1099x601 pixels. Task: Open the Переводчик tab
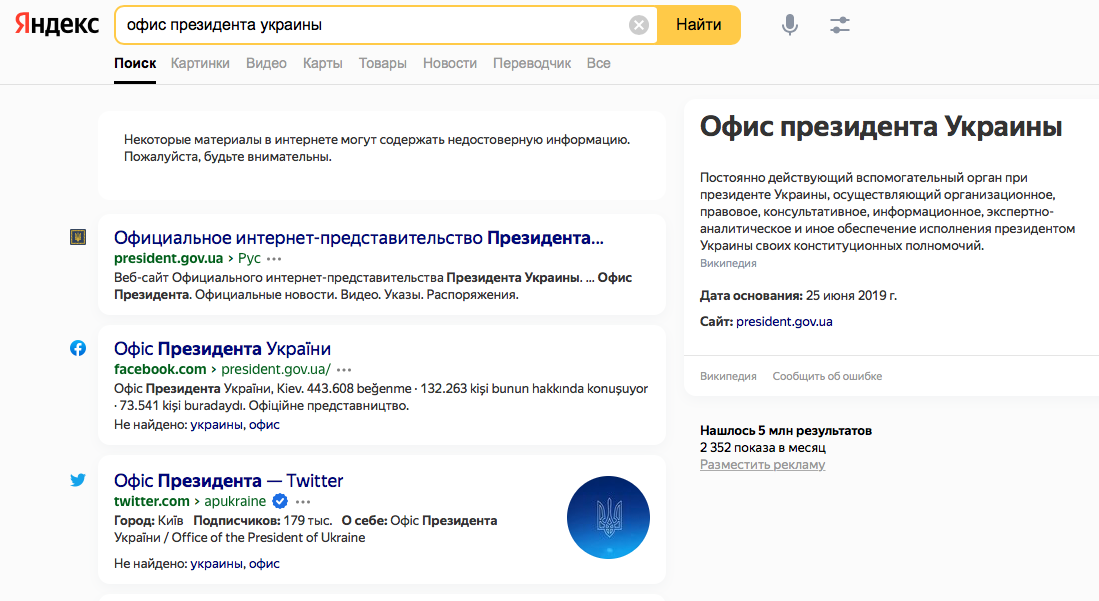531,63
